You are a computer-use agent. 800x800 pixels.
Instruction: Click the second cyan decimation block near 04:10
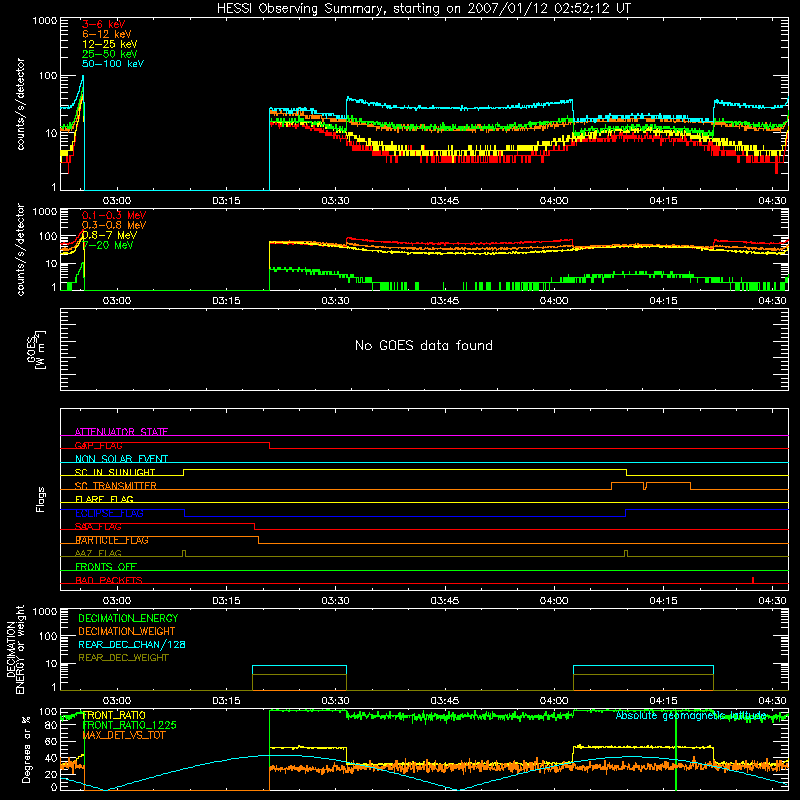coord(643,678)
